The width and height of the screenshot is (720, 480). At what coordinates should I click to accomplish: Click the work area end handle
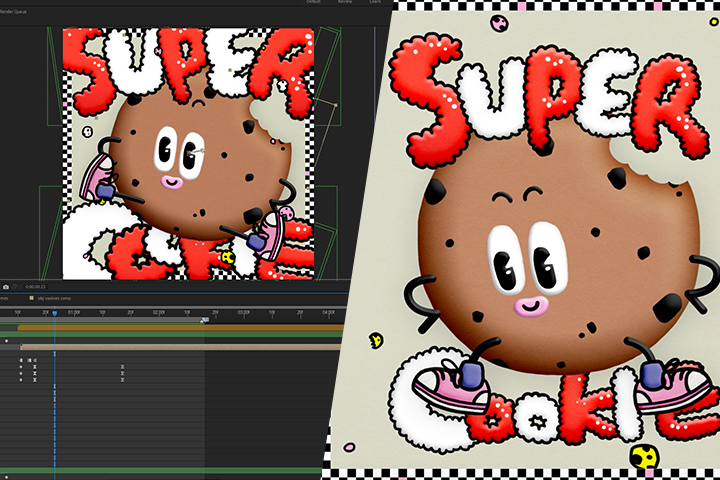click(205, 320)
